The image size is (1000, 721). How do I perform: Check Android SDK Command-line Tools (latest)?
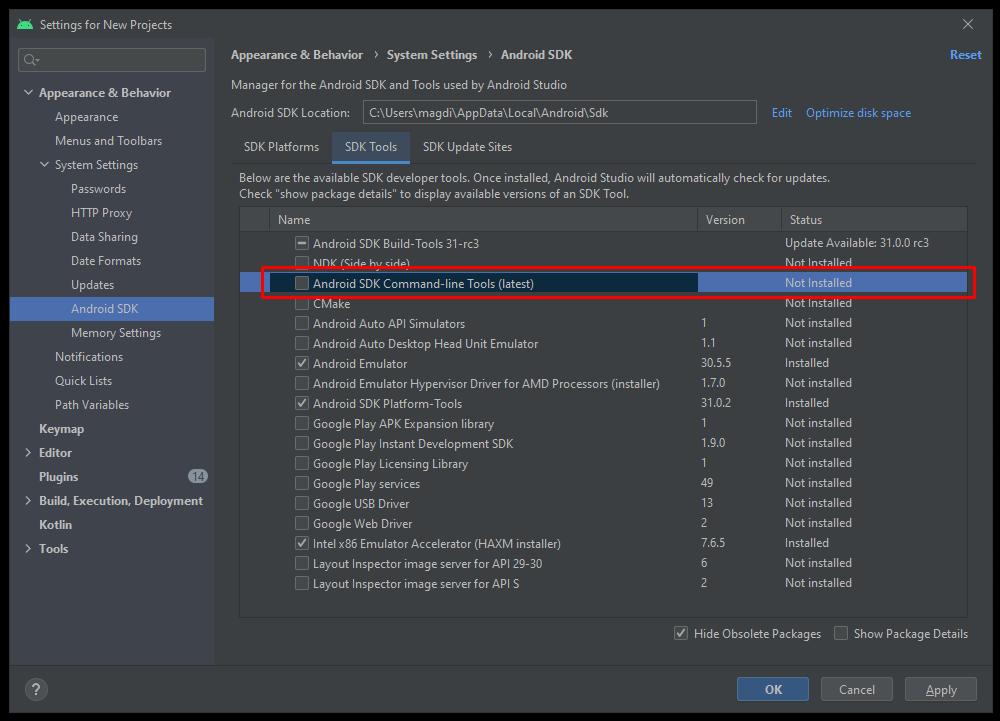(x=302, y=283)
